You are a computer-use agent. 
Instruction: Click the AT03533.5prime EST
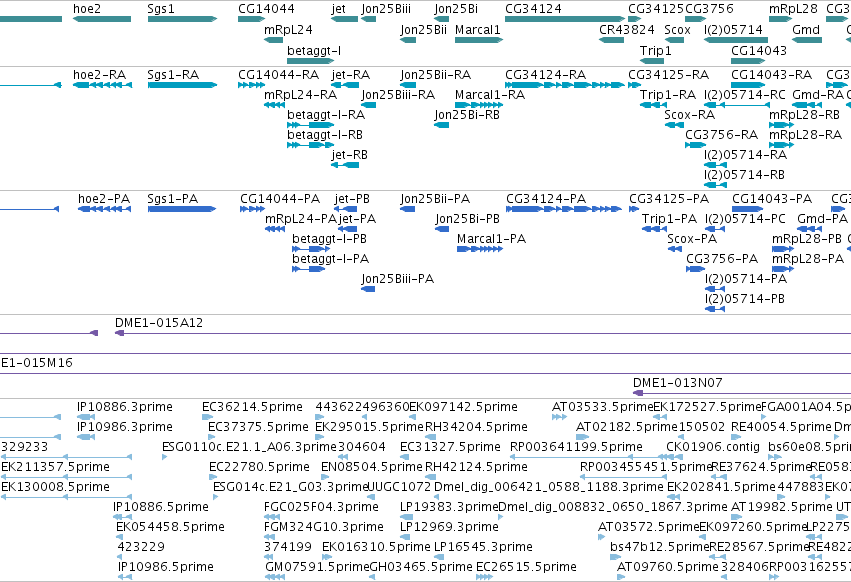(x=559, y=417)
